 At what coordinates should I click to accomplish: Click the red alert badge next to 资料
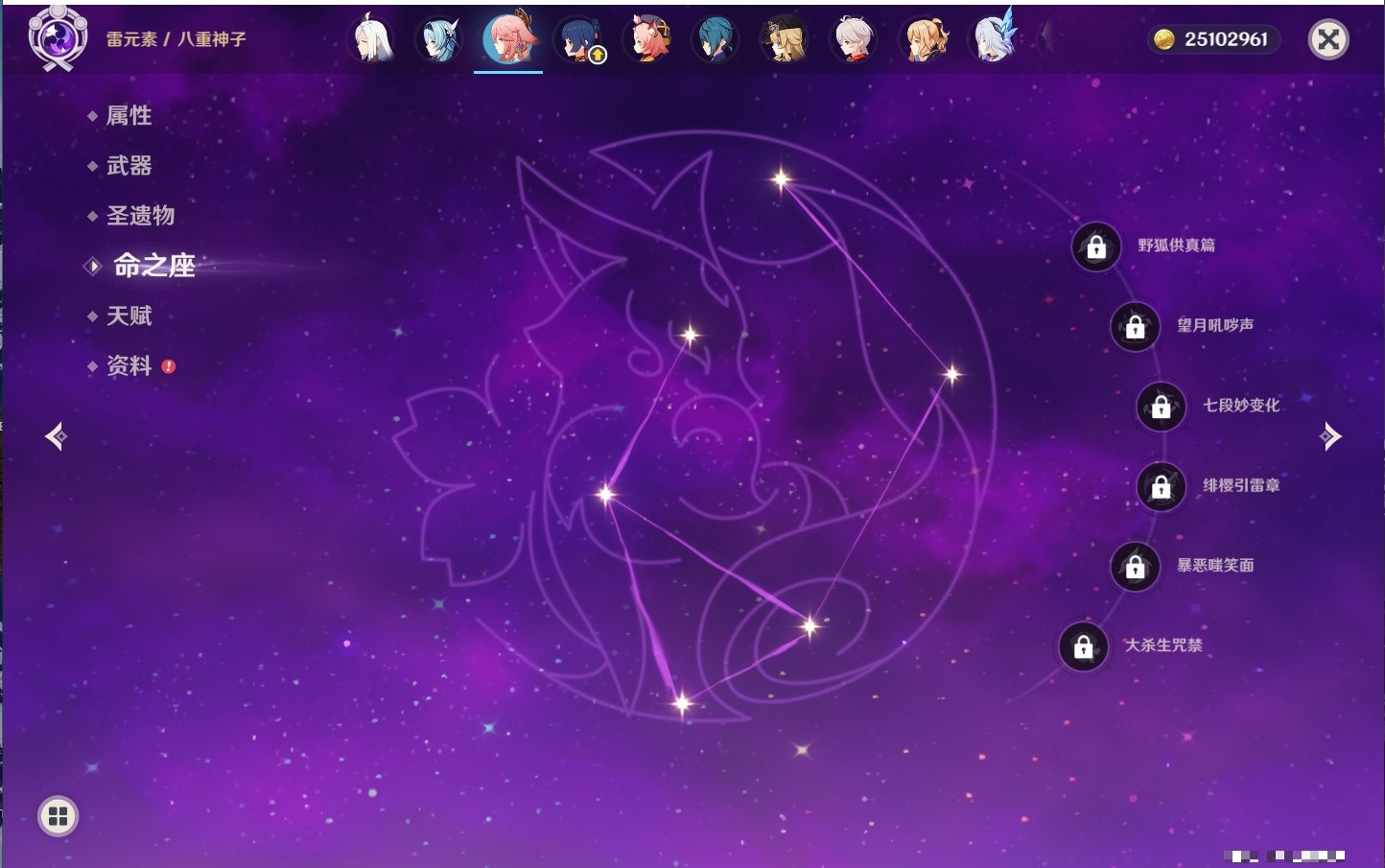(x=169, y=366)
